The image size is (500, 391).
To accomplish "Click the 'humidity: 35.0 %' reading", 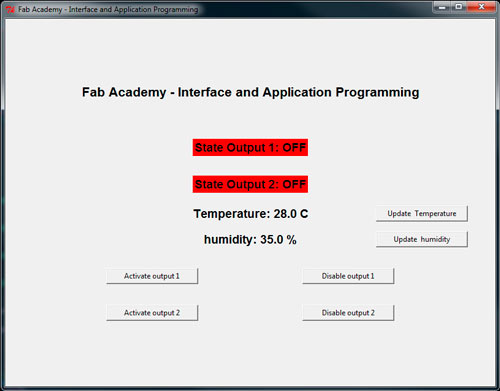I will coord(250,240).
